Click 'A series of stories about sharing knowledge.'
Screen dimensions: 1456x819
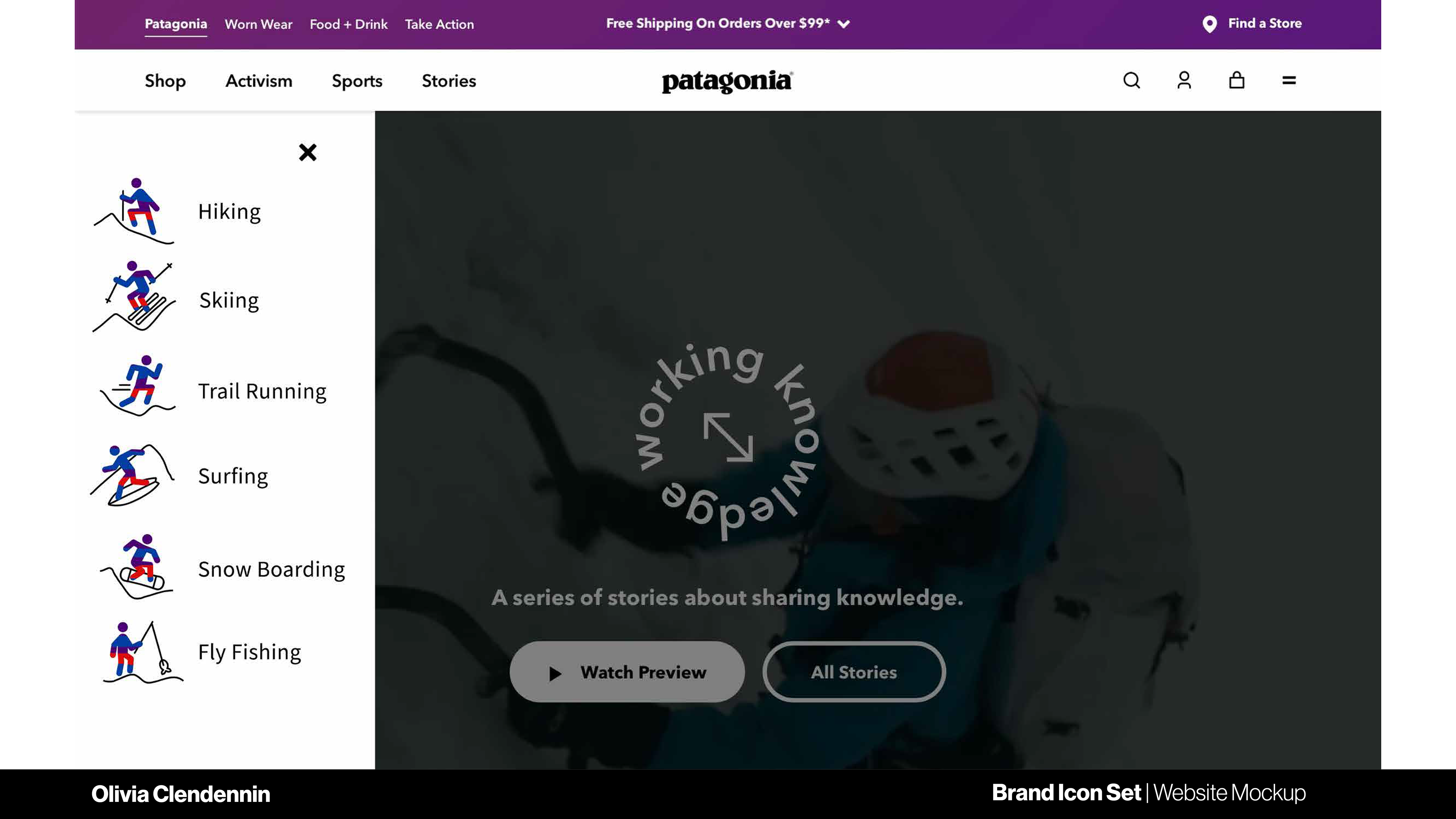(728, 598)
